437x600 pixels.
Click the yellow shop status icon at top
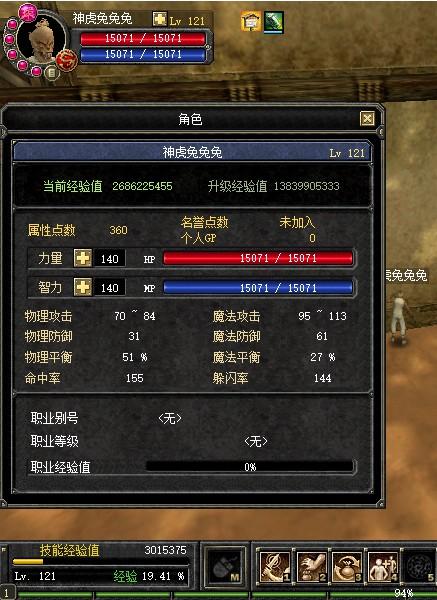point(251,21)
